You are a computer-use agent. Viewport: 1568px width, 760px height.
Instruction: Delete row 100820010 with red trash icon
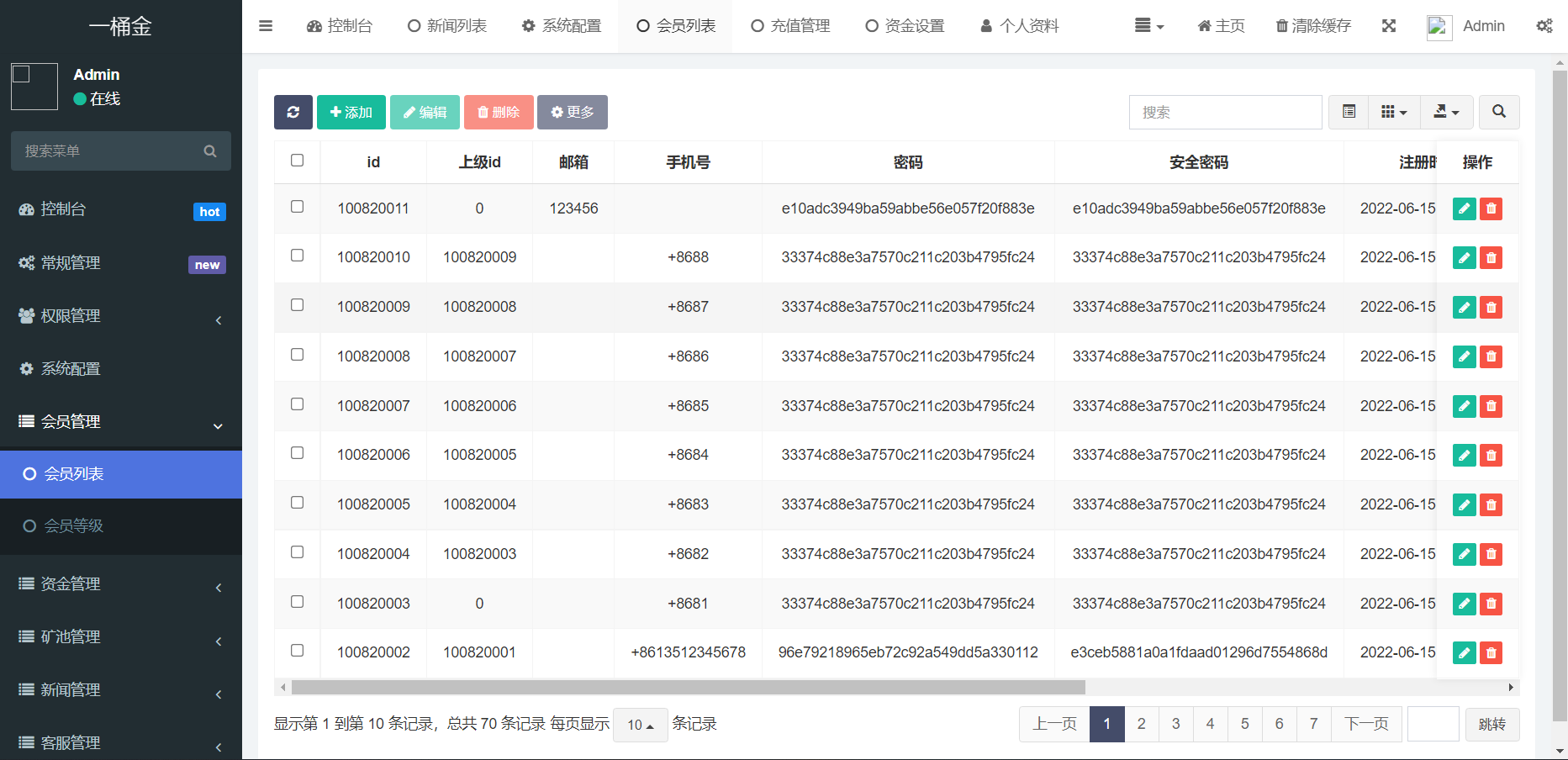pyautogui.click(x=1491, y=257)
